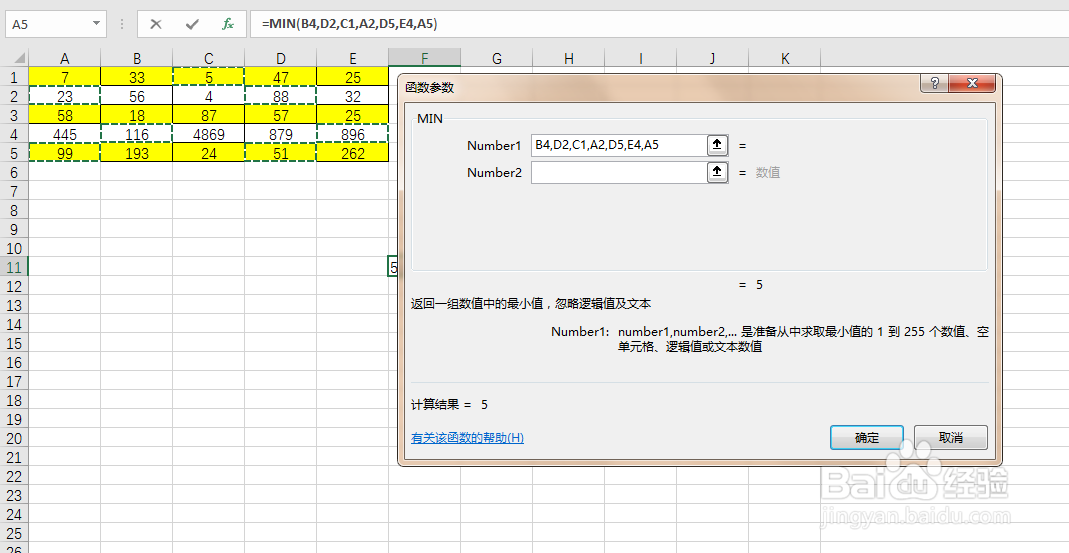Click cell A3 containing 58
Screen dimensions: 1069x553
(x=65, y=115)
